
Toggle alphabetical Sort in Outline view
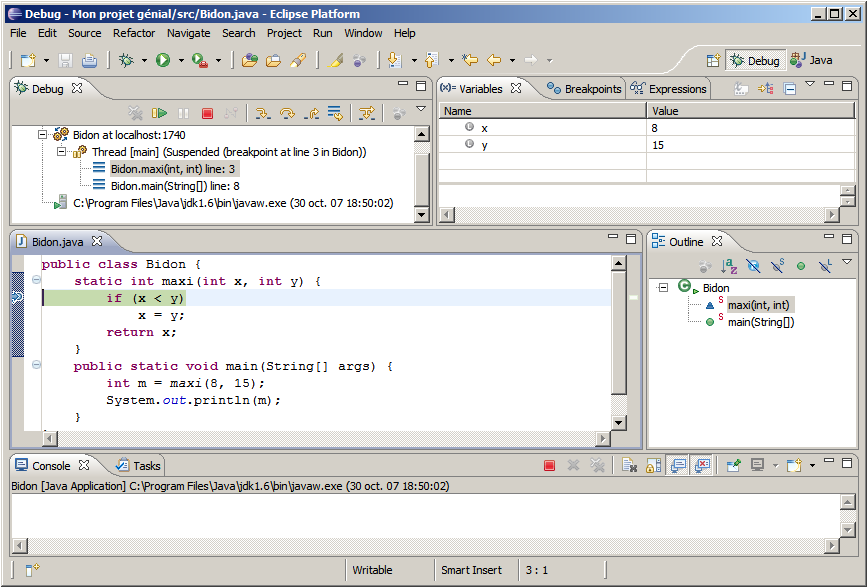pos(729,266)
